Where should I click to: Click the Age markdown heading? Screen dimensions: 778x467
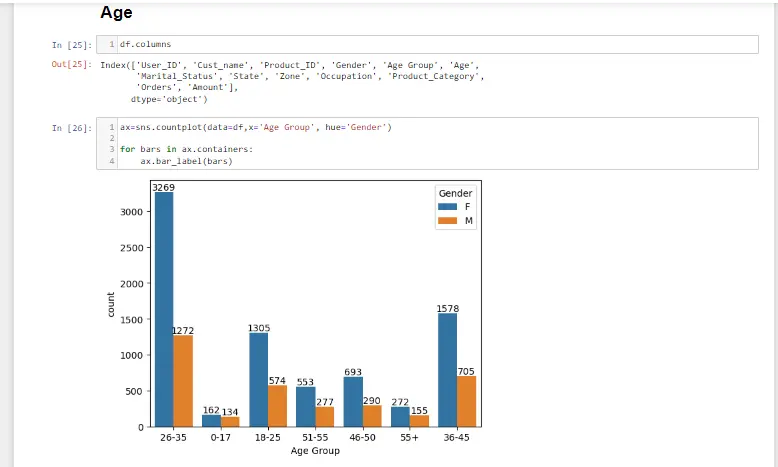pos(117,14)
